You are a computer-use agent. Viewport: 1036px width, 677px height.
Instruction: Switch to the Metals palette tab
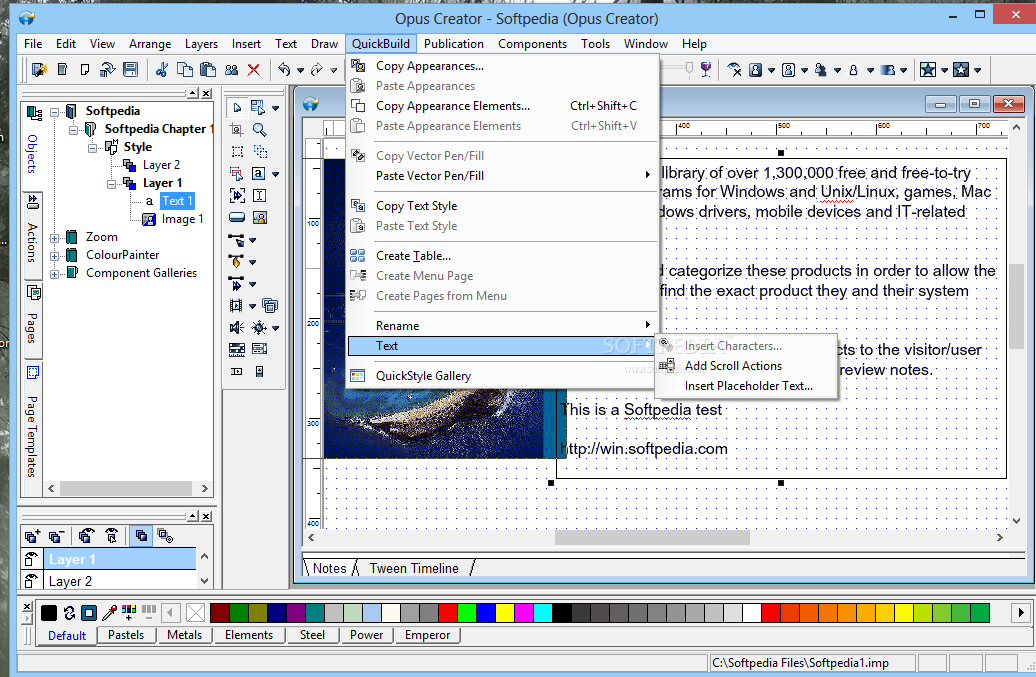point(185,635)
